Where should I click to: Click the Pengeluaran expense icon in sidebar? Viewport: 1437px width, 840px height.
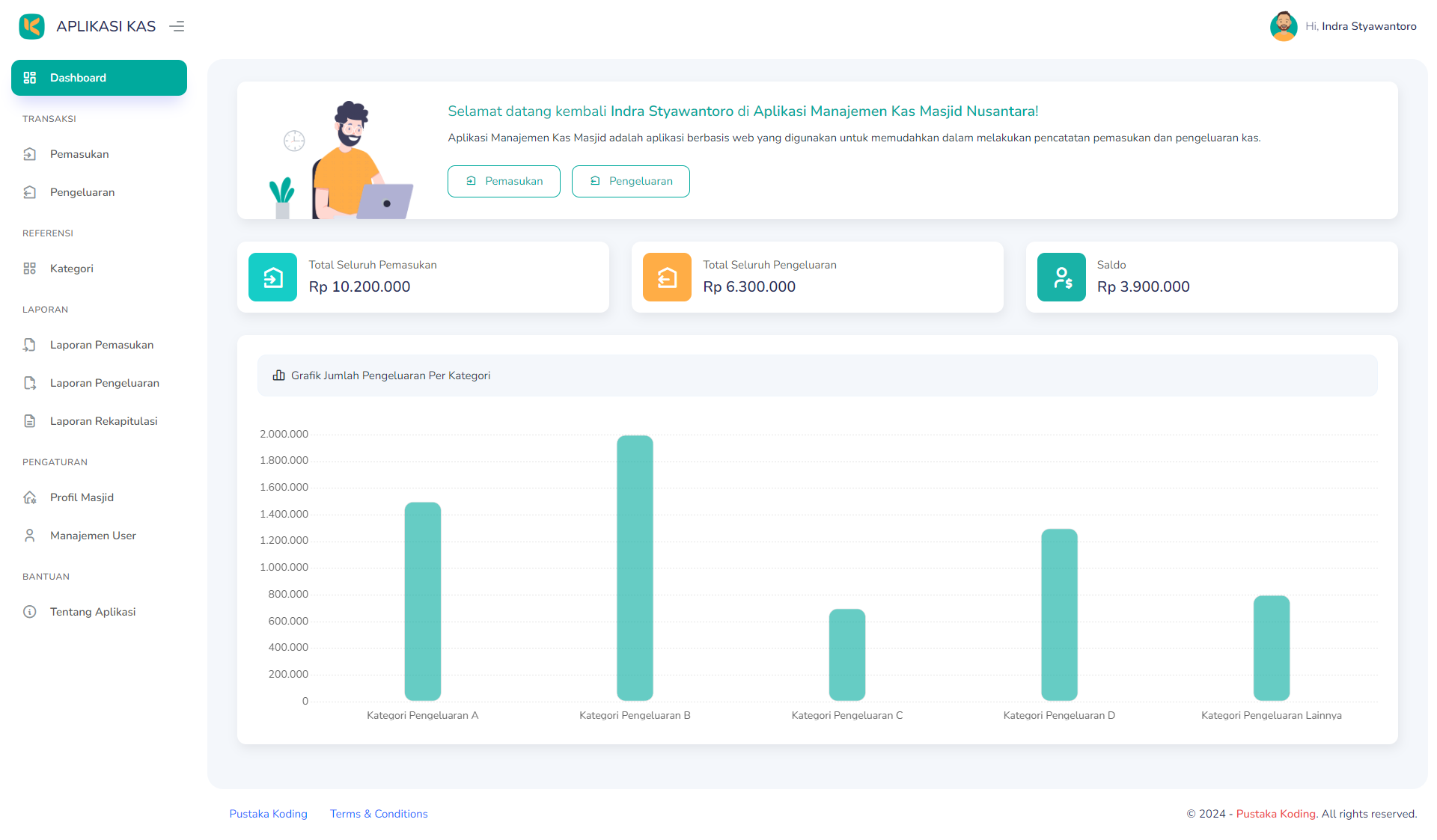29,192
